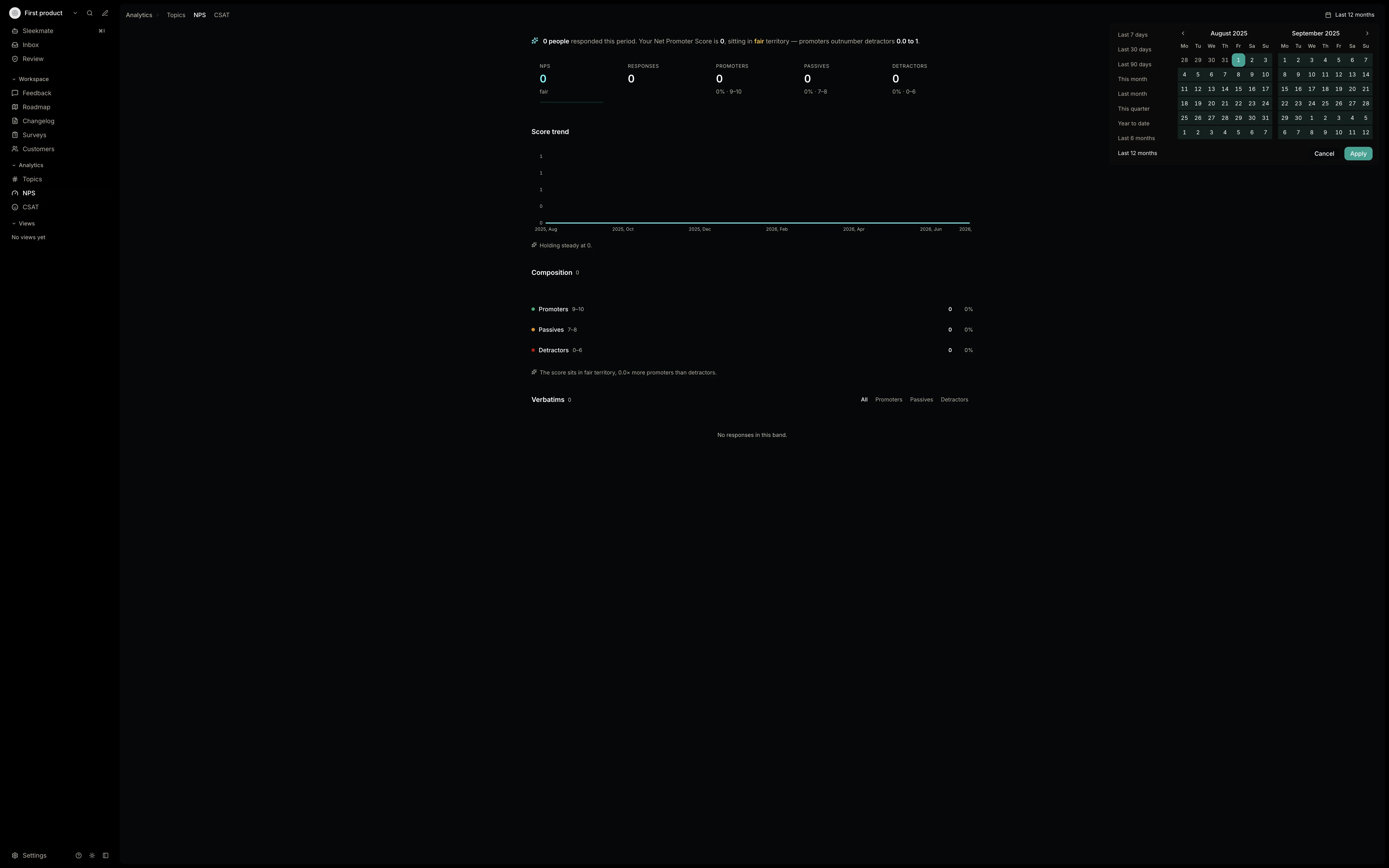Filter verbatims by Passives

921,400
